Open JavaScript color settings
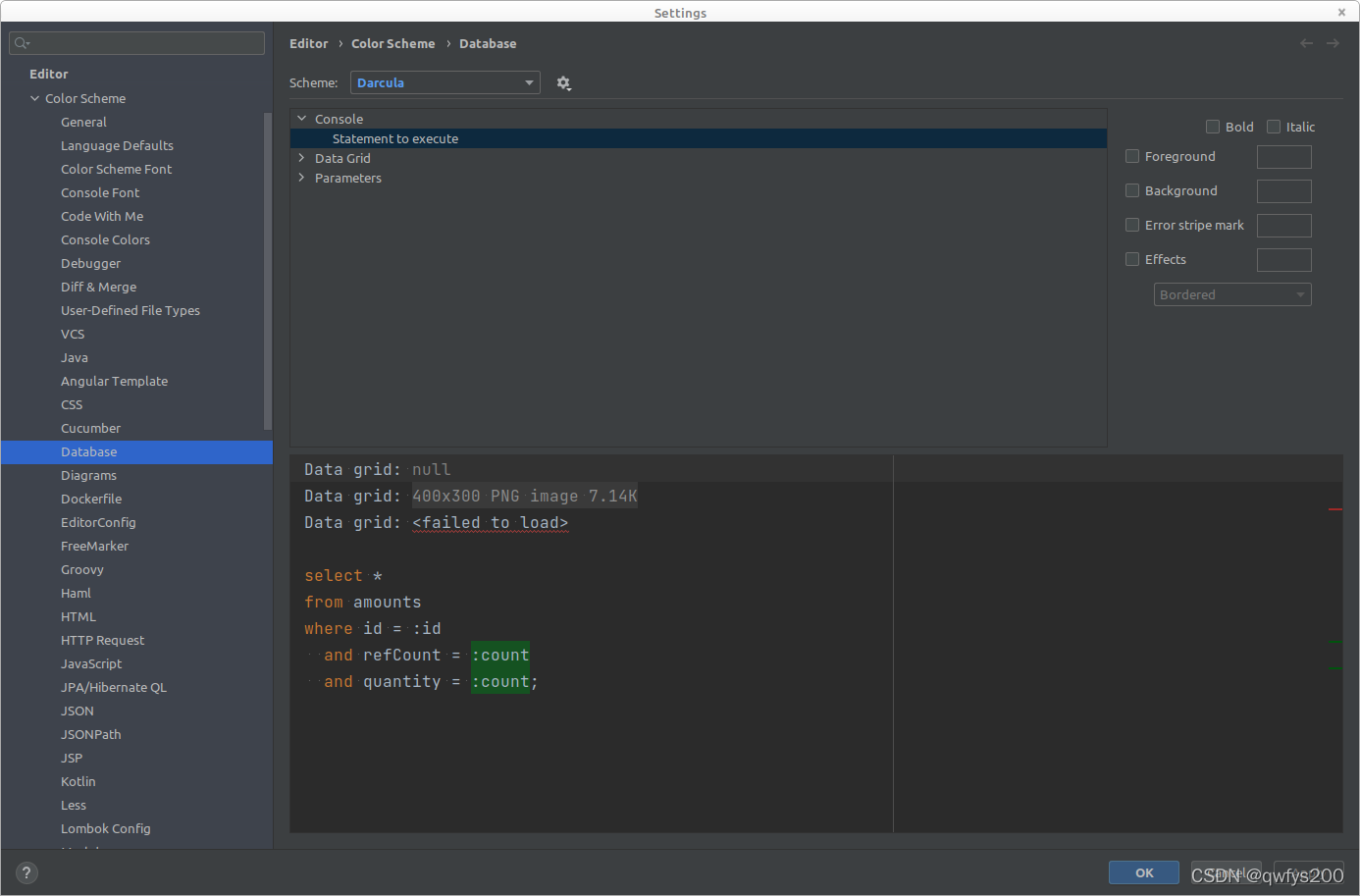Image resolution: width=1360 pixels, height=896 pixels. pos(91,663)
